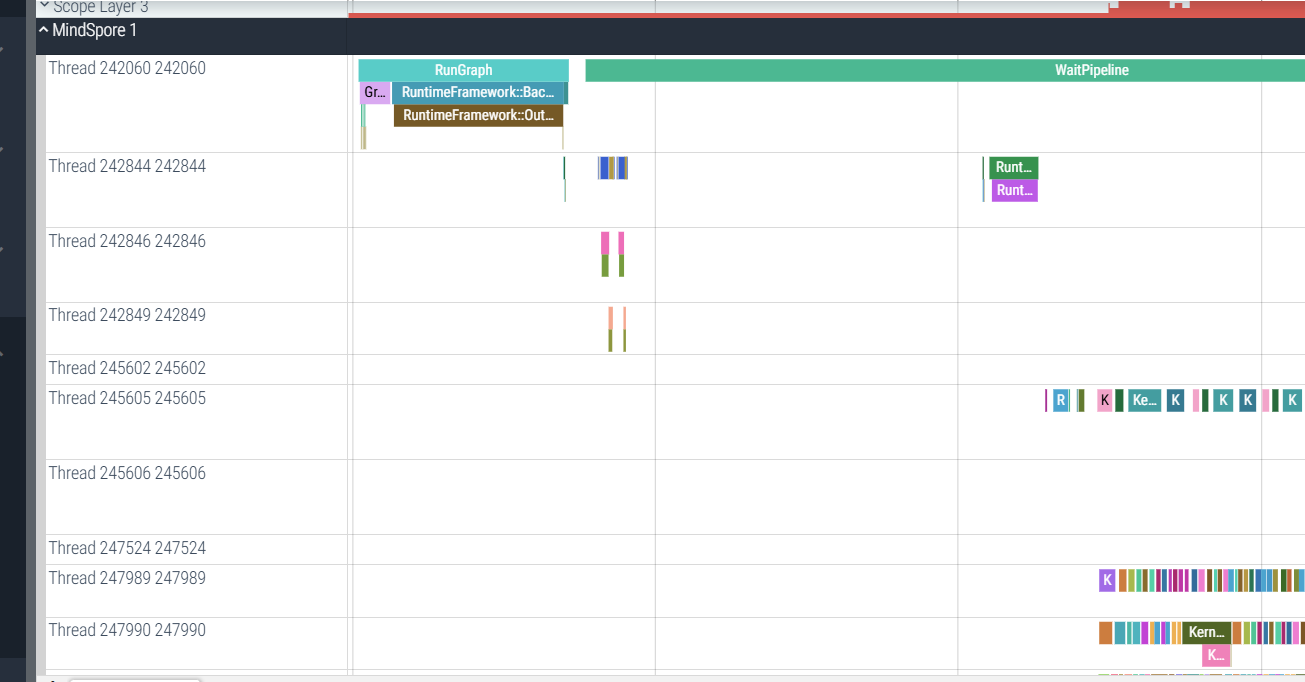This screenshot has height=682, width=1305.
Task: Select the purple K slice in Thread 247989
Action: [1106, 580]
